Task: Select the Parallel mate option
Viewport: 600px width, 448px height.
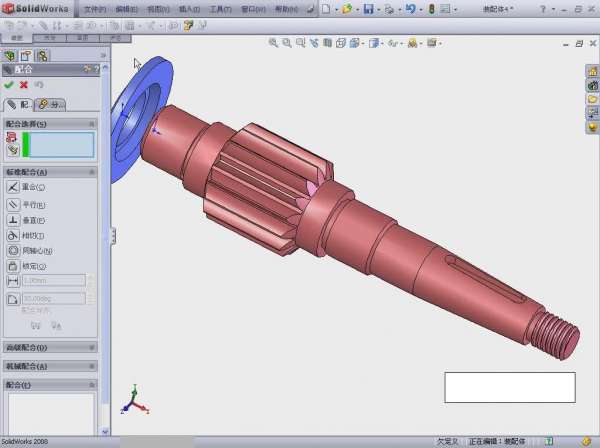Action: pyautogui.click(x=13, y=205)
